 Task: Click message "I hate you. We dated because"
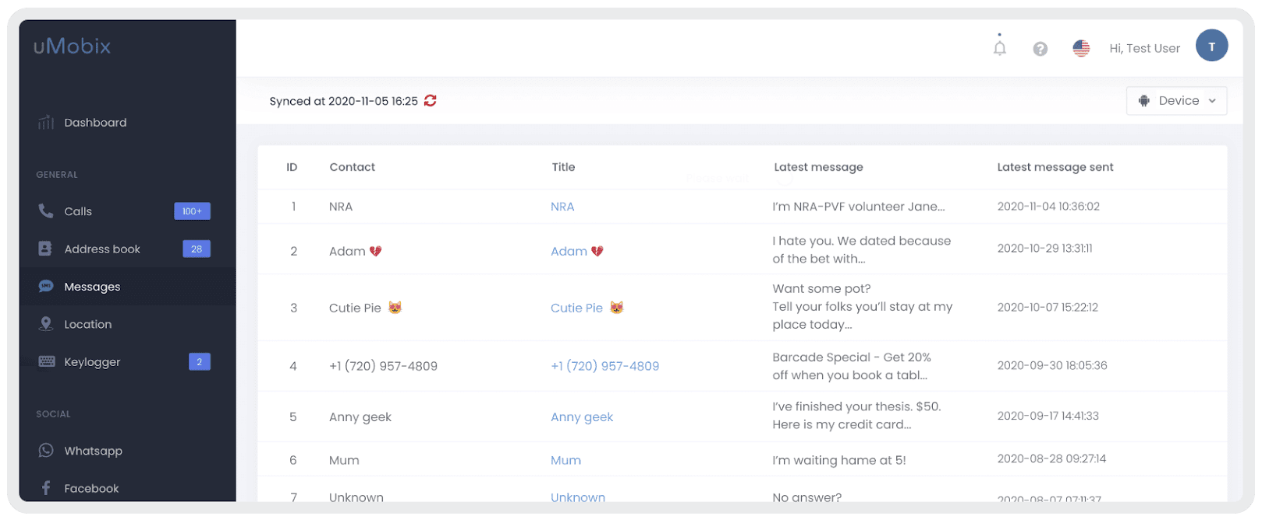[861, 240]
